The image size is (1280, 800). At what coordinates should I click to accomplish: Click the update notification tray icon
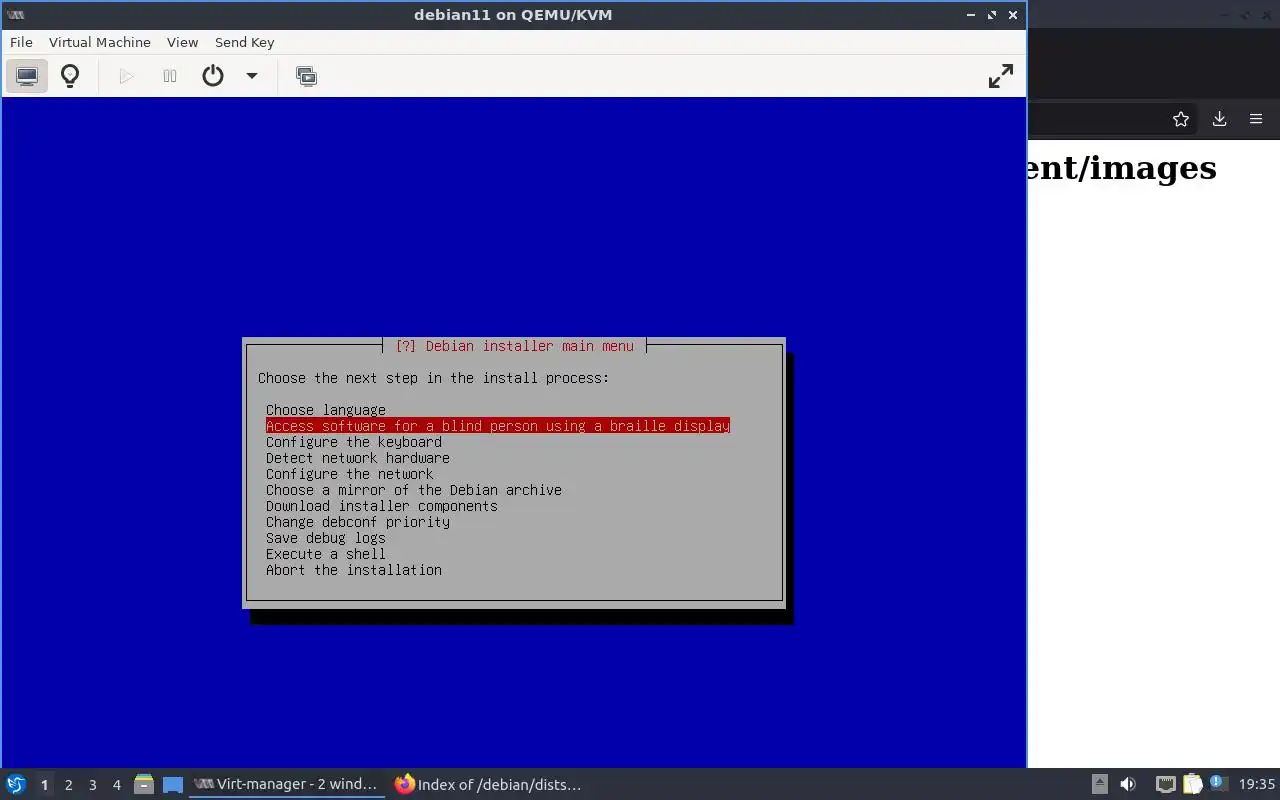point(1218,783)
